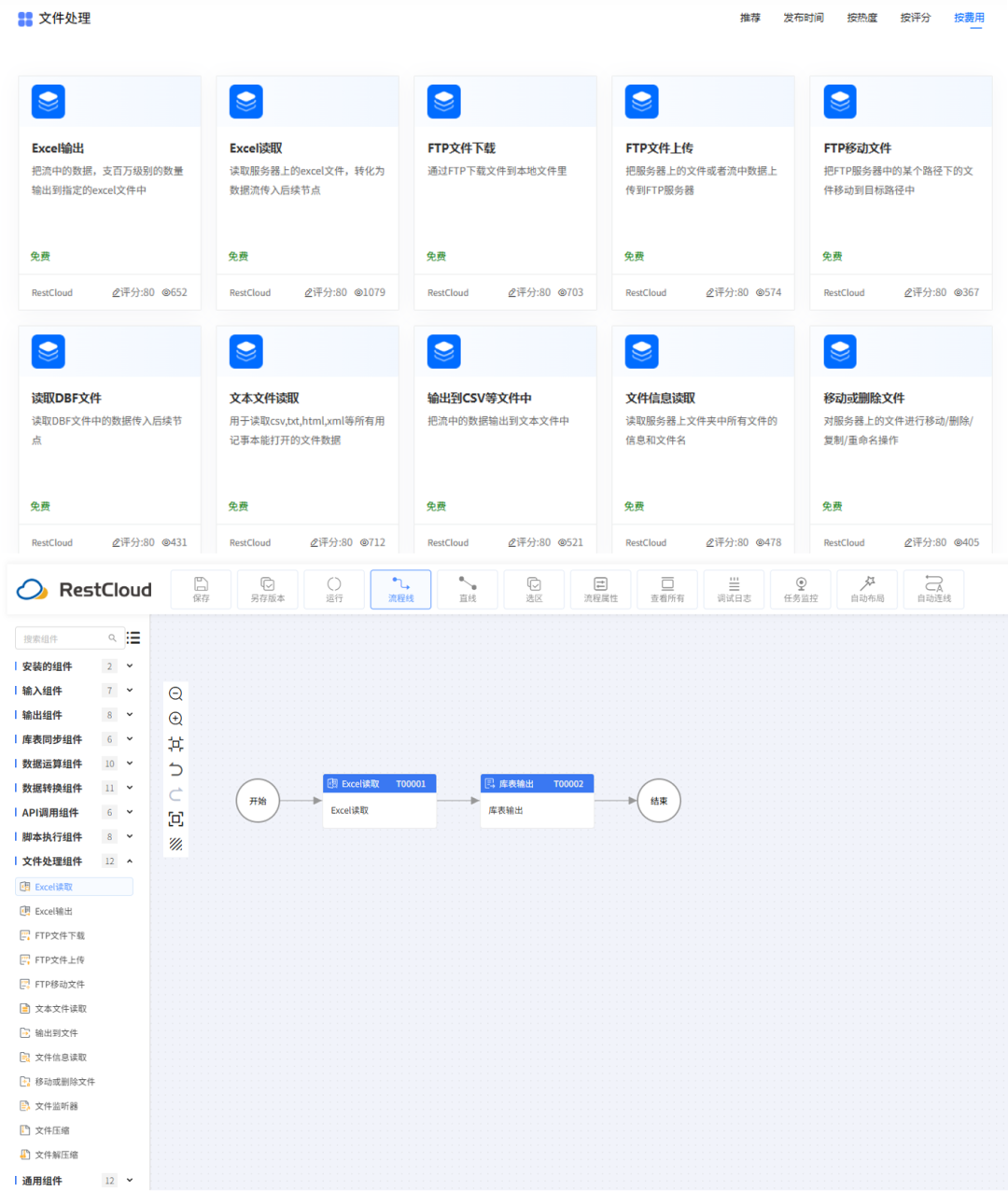1008x1191 pixels.
Task: Click the Excel输出 card's blue layers icon
Action: pos(49,102)
